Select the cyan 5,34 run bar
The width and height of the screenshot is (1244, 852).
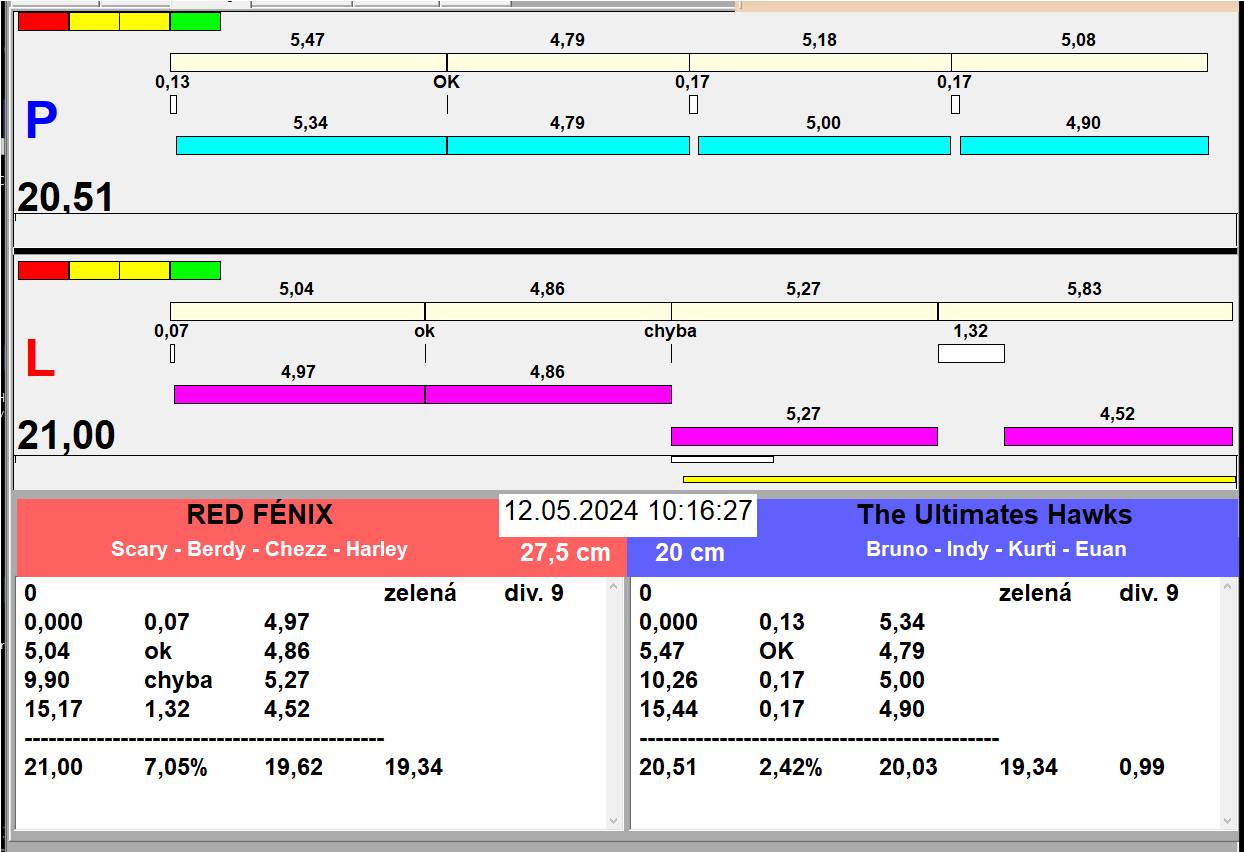tap(311, 145)
